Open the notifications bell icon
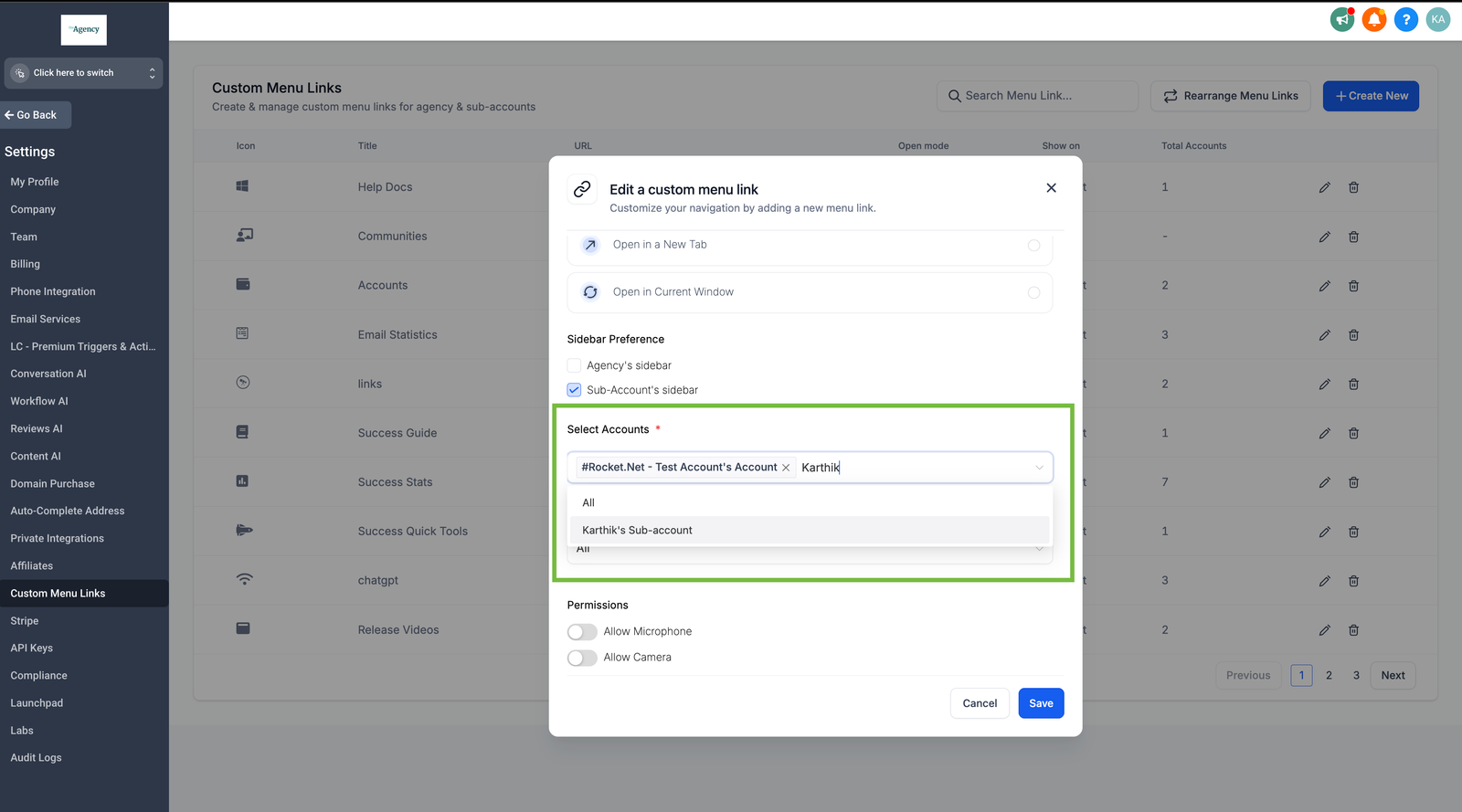Viewport: 1462px width, 812px height. 1373,19
